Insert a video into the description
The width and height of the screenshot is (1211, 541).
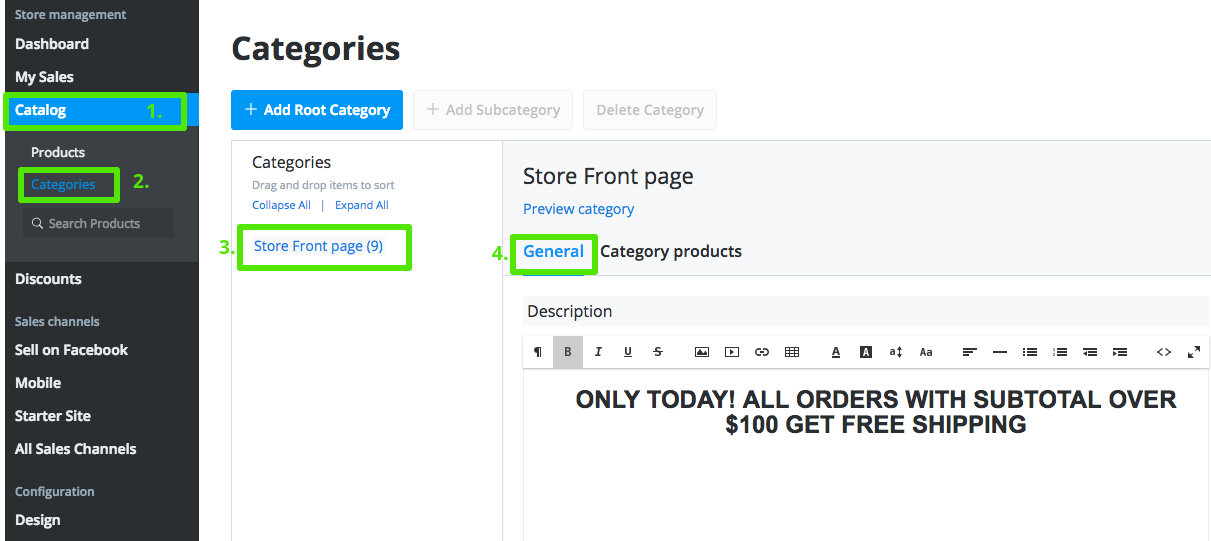(x=732, y=352)
